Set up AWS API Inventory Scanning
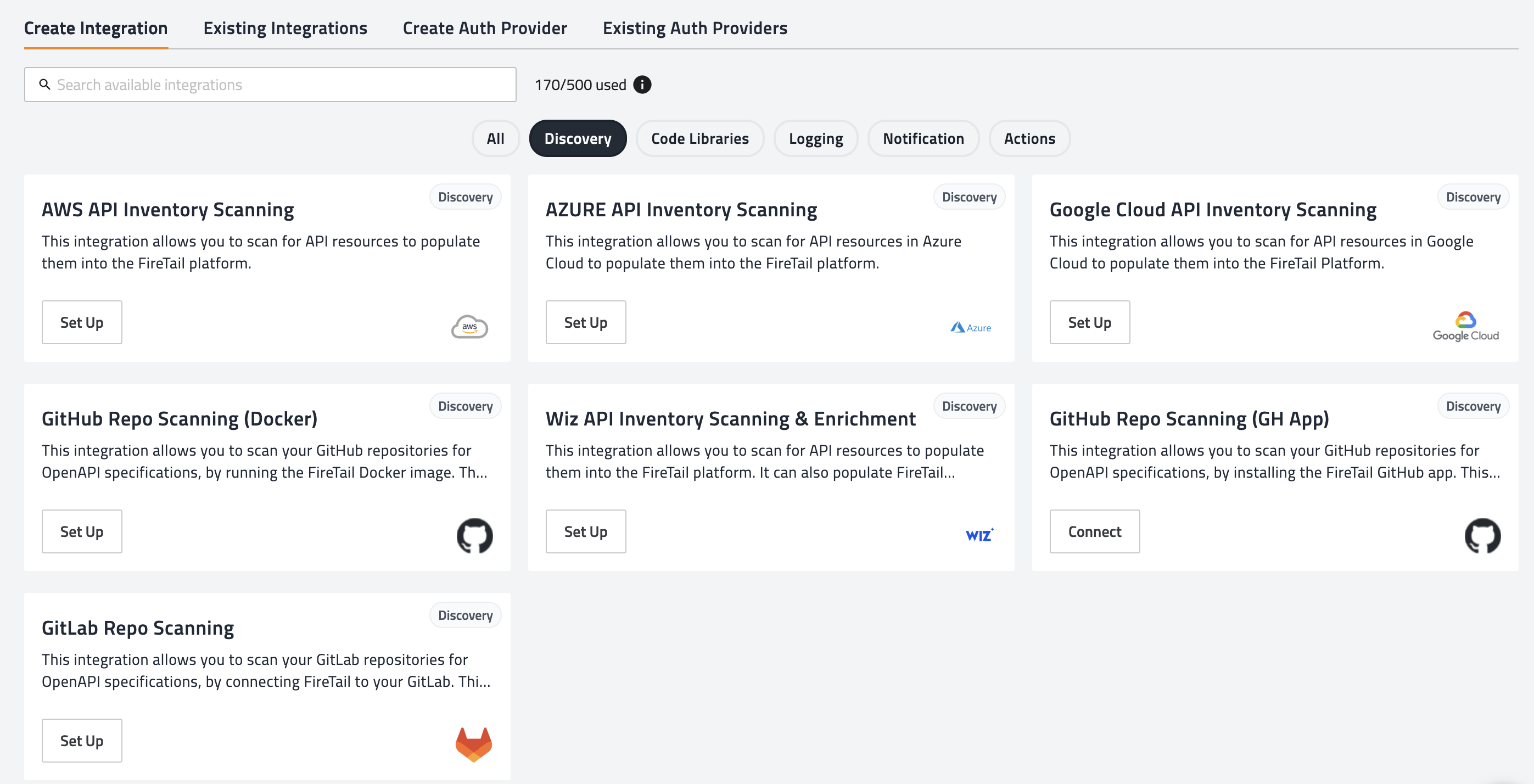1534x784 pixels. point(82,322)
